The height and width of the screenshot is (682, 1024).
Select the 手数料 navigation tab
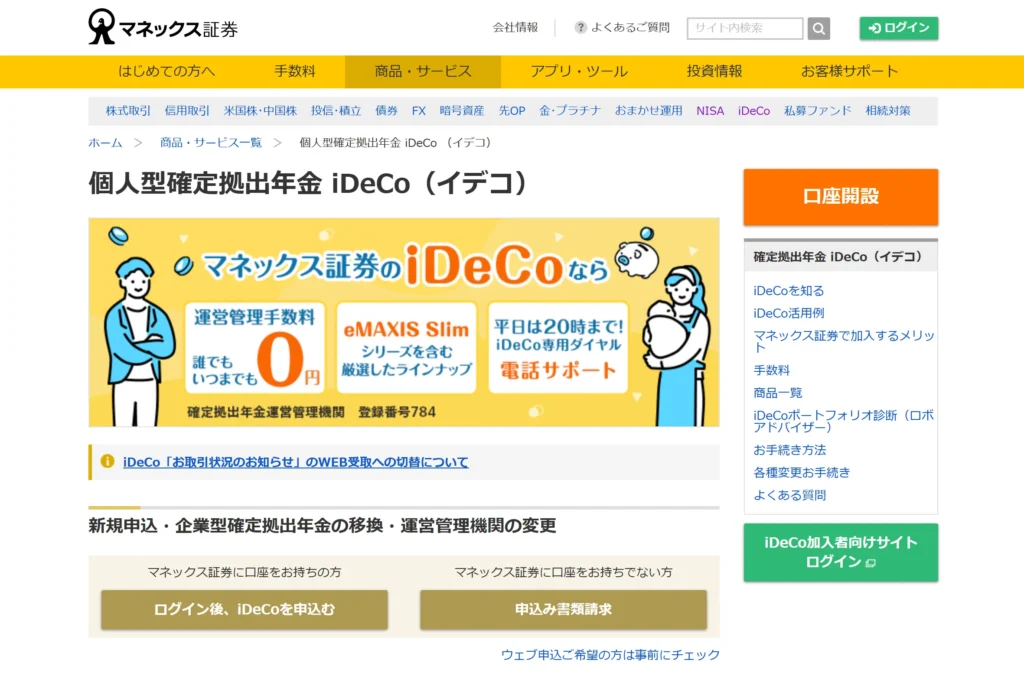[295, 71]
